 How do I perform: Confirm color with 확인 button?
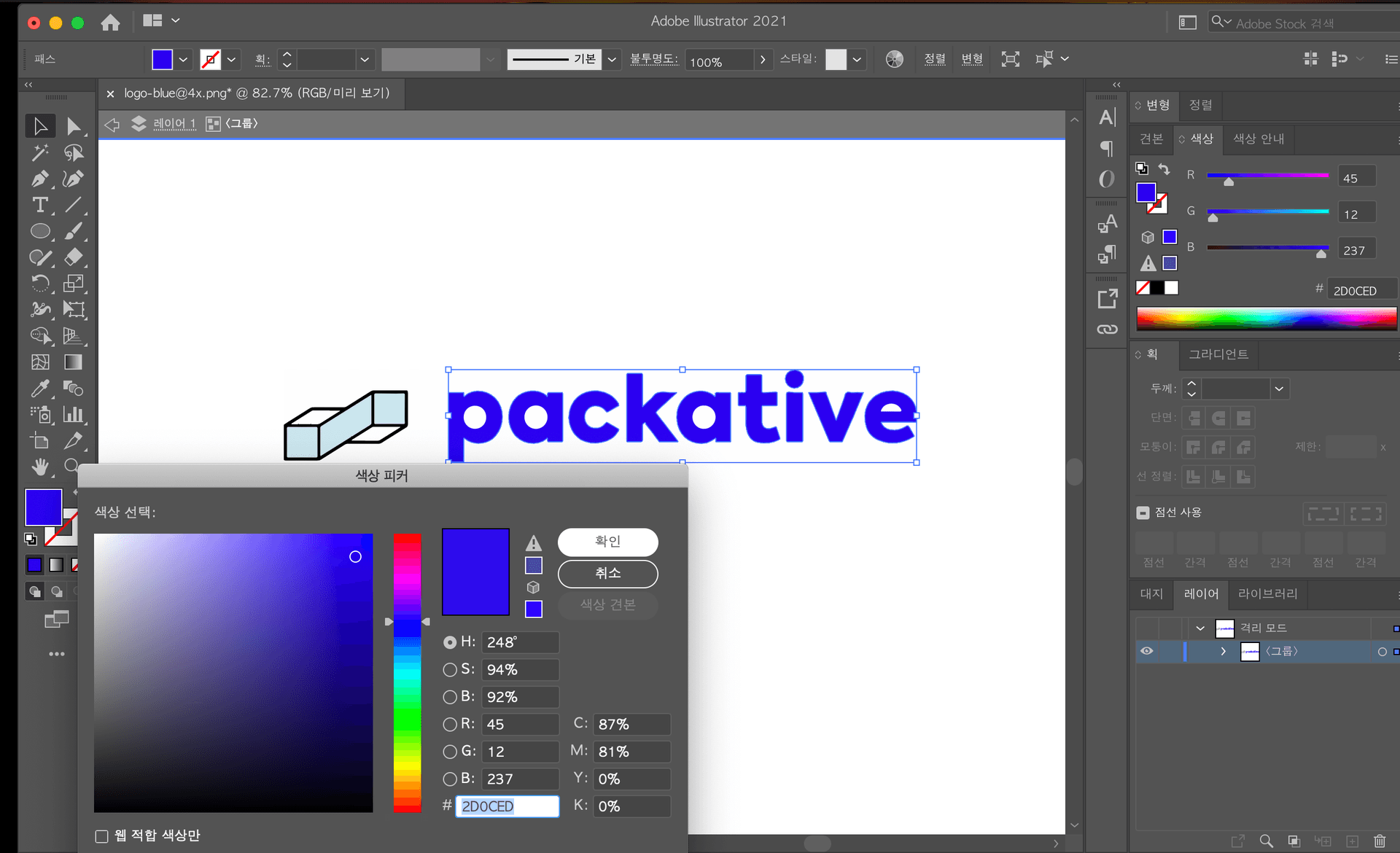[x=607, y=542]
